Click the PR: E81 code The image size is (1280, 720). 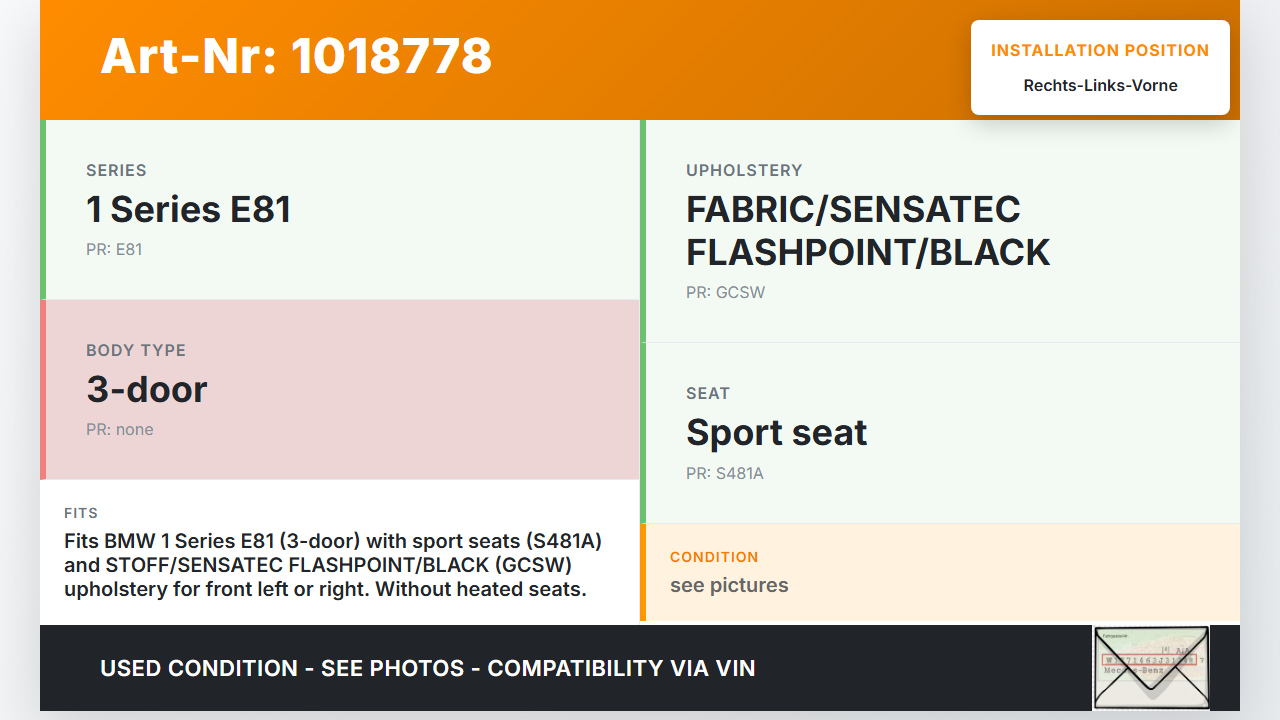(x=114, y=249)
